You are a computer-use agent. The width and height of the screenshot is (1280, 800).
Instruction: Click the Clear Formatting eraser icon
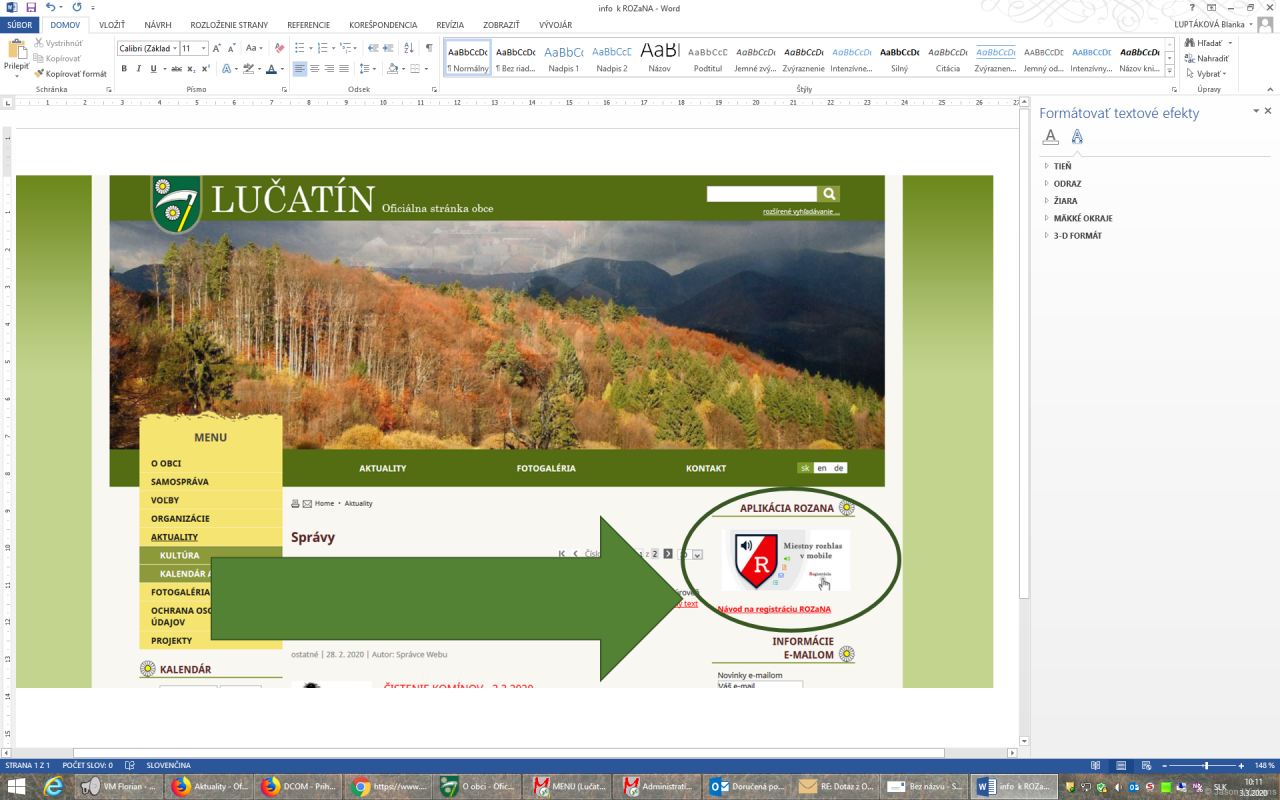click(279, 48)
